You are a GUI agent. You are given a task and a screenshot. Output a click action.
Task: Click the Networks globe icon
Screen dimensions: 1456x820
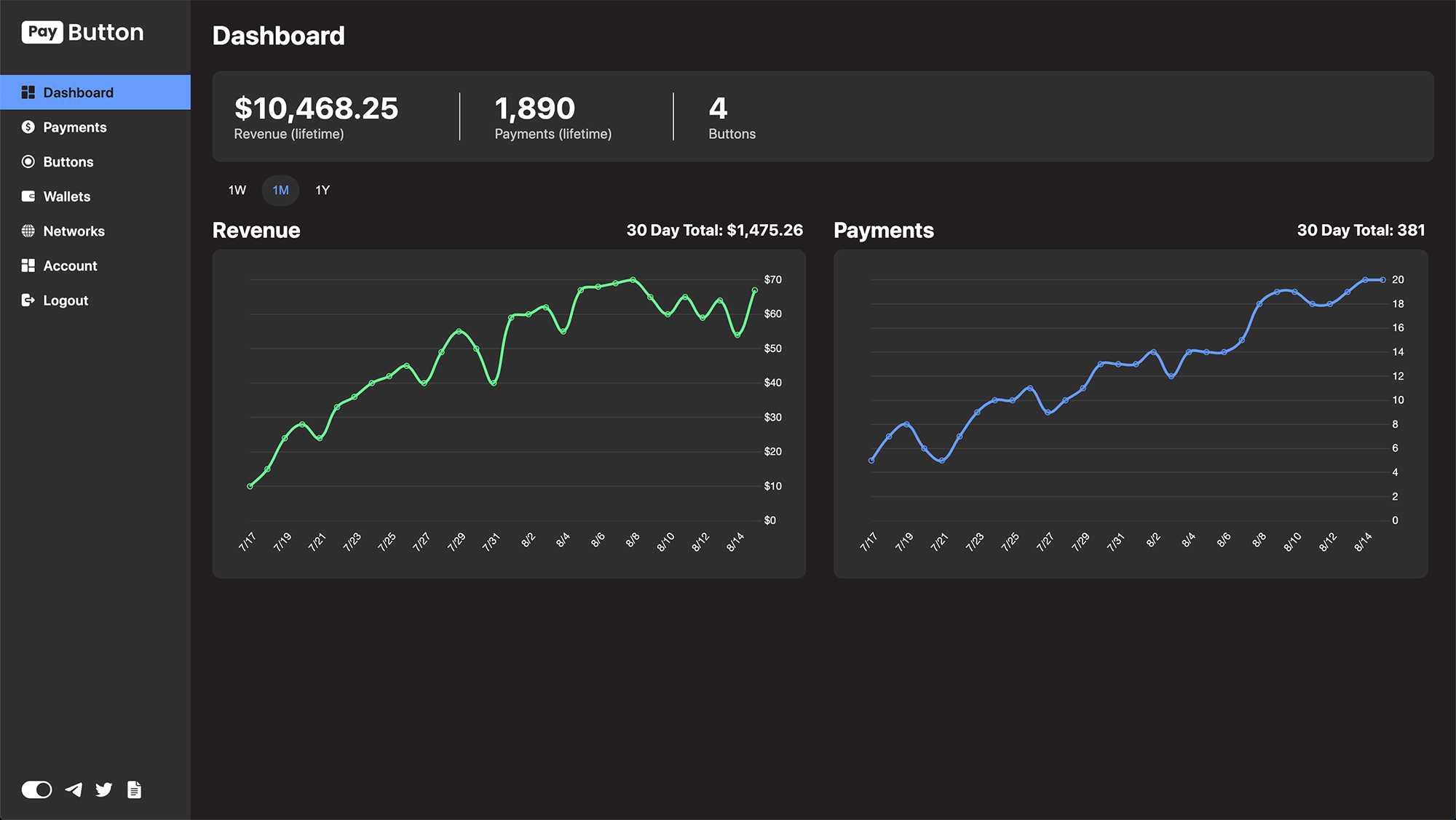(x=28, y=231)
